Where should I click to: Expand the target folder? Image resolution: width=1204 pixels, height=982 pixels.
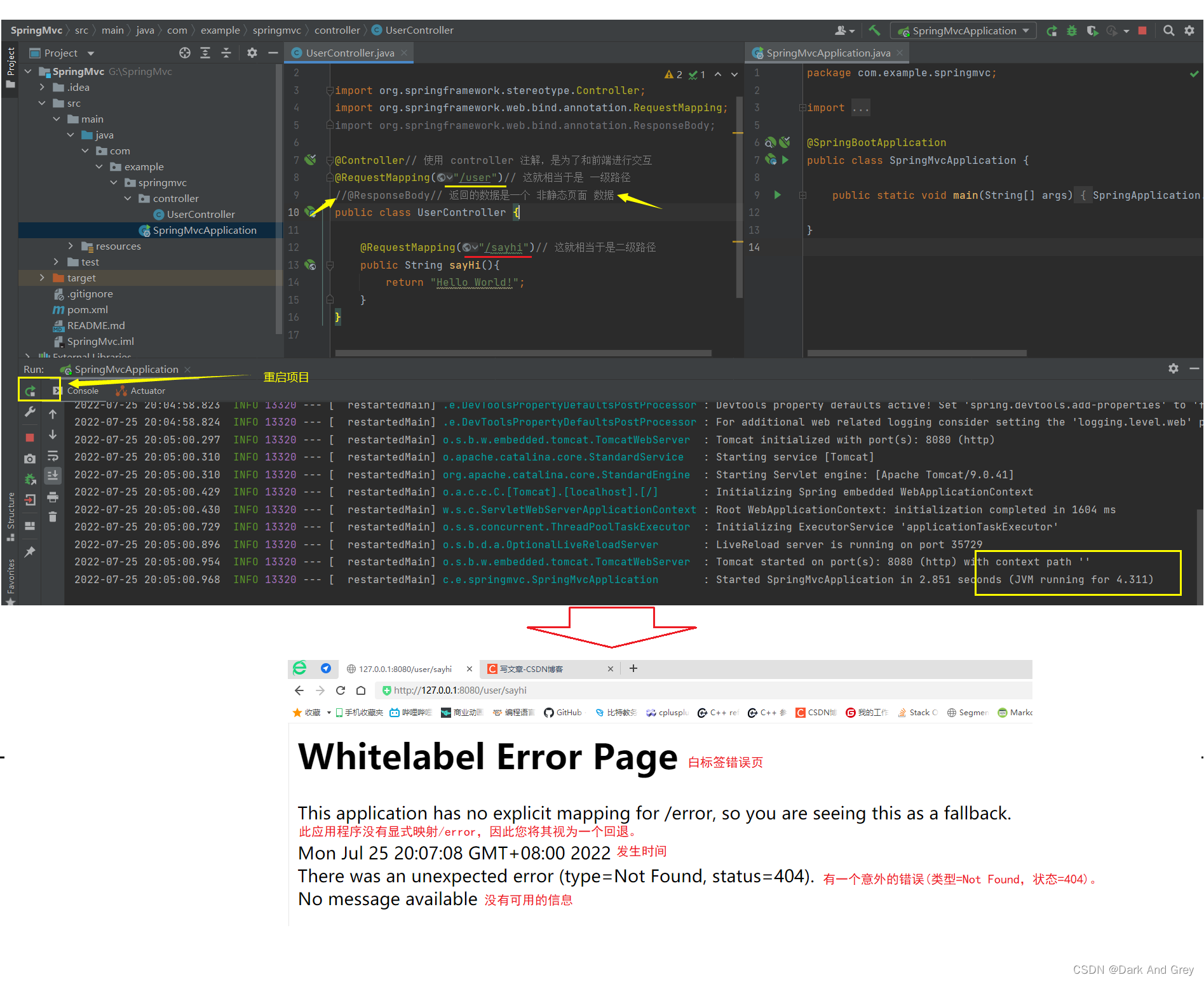point(42,278)
